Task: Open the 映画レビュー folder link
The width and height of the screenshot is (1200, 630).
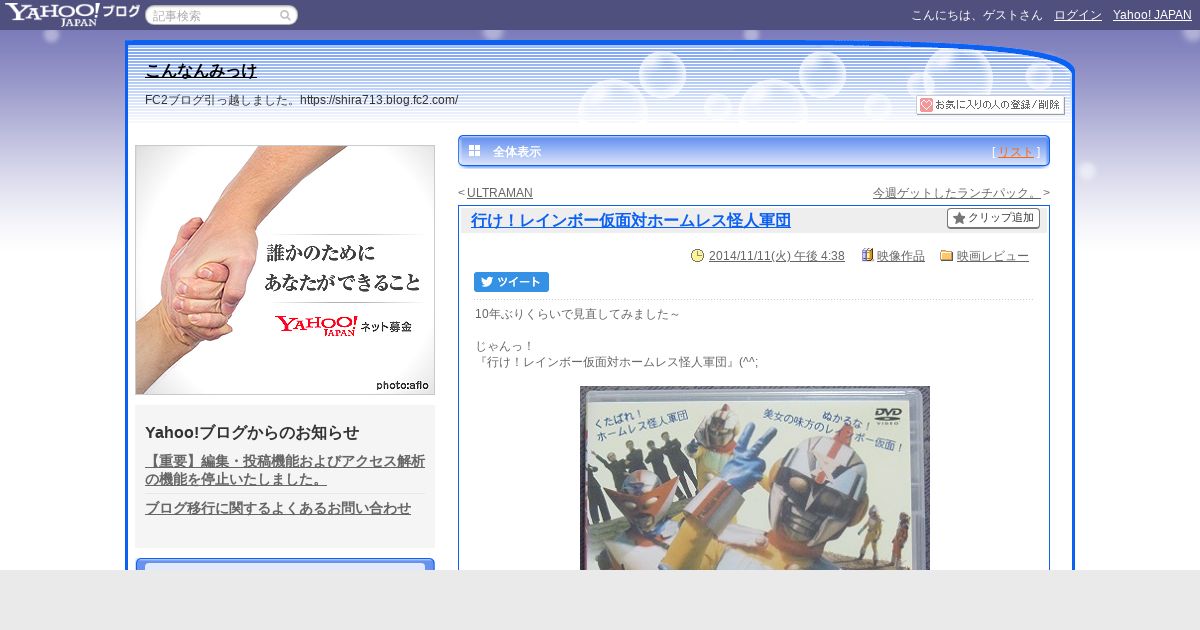Action: click(x=993, y=256)
